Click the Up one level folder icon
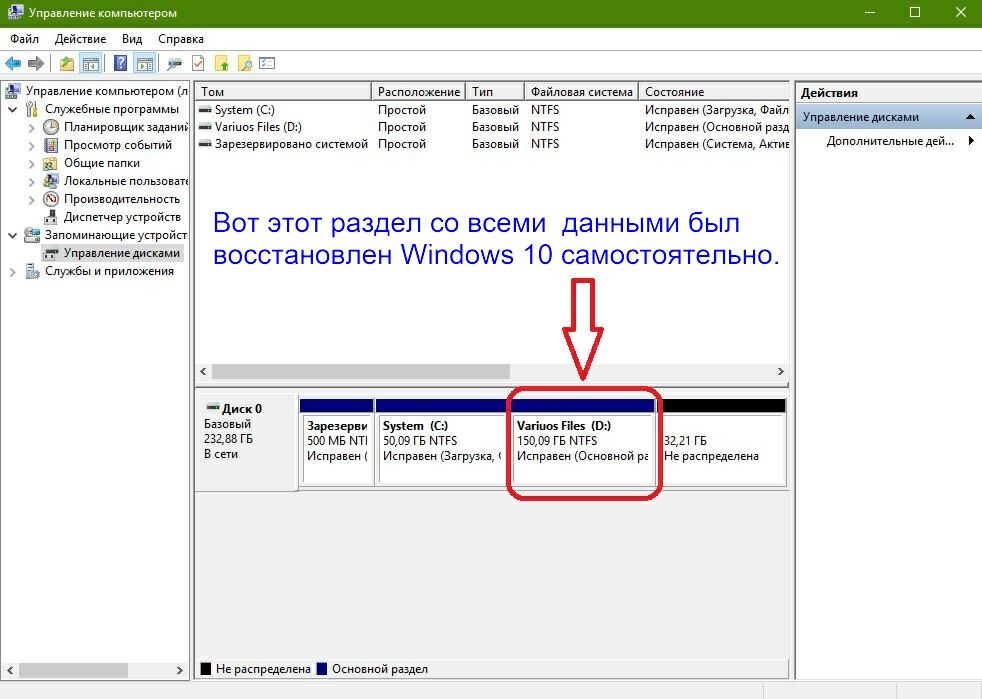The height and width of the screenshot is (699, 982). 67,64
